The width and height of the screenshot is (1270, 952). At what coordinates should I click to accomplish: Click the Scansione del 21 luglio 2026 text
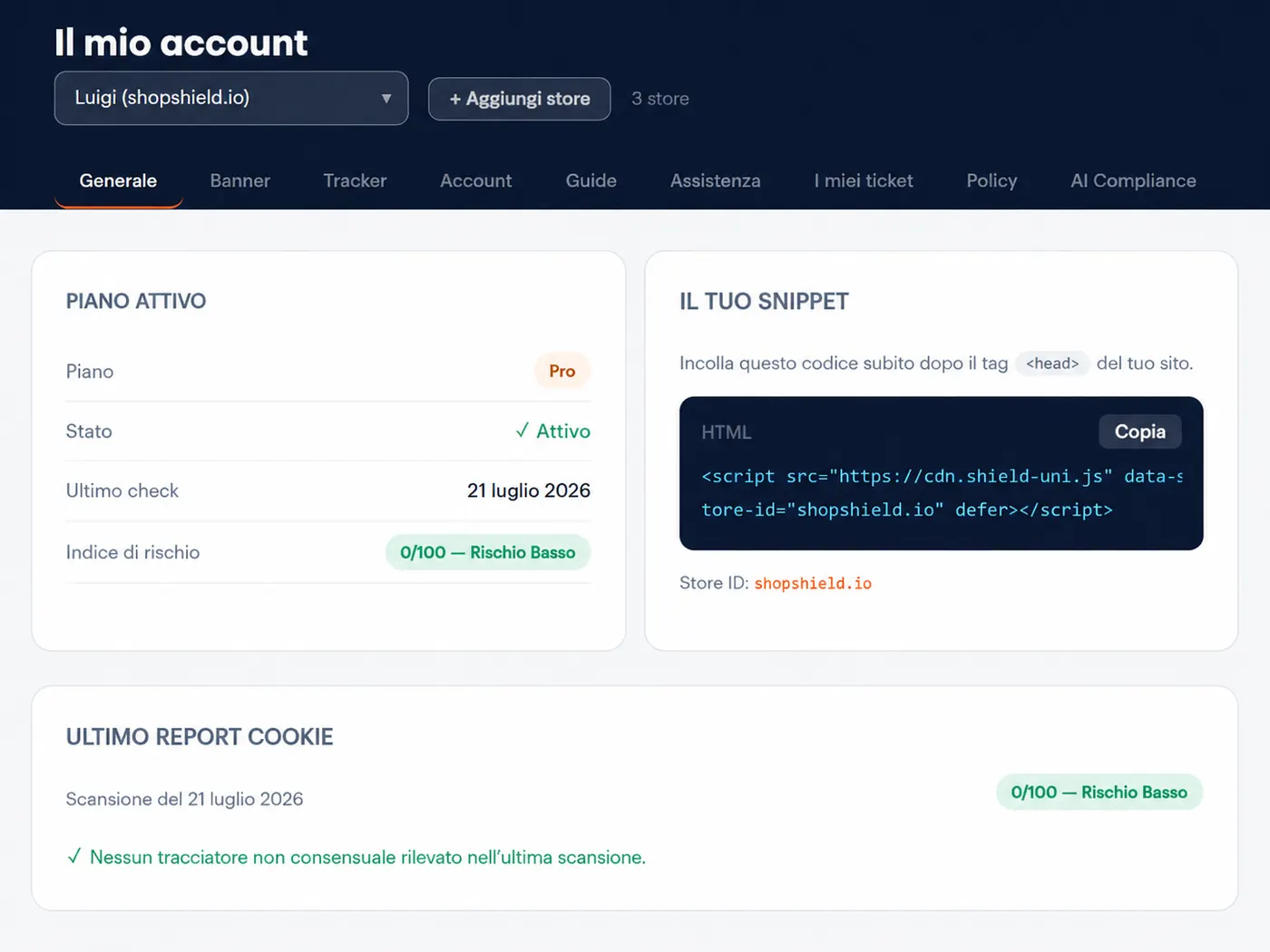(x=184, y=799)
